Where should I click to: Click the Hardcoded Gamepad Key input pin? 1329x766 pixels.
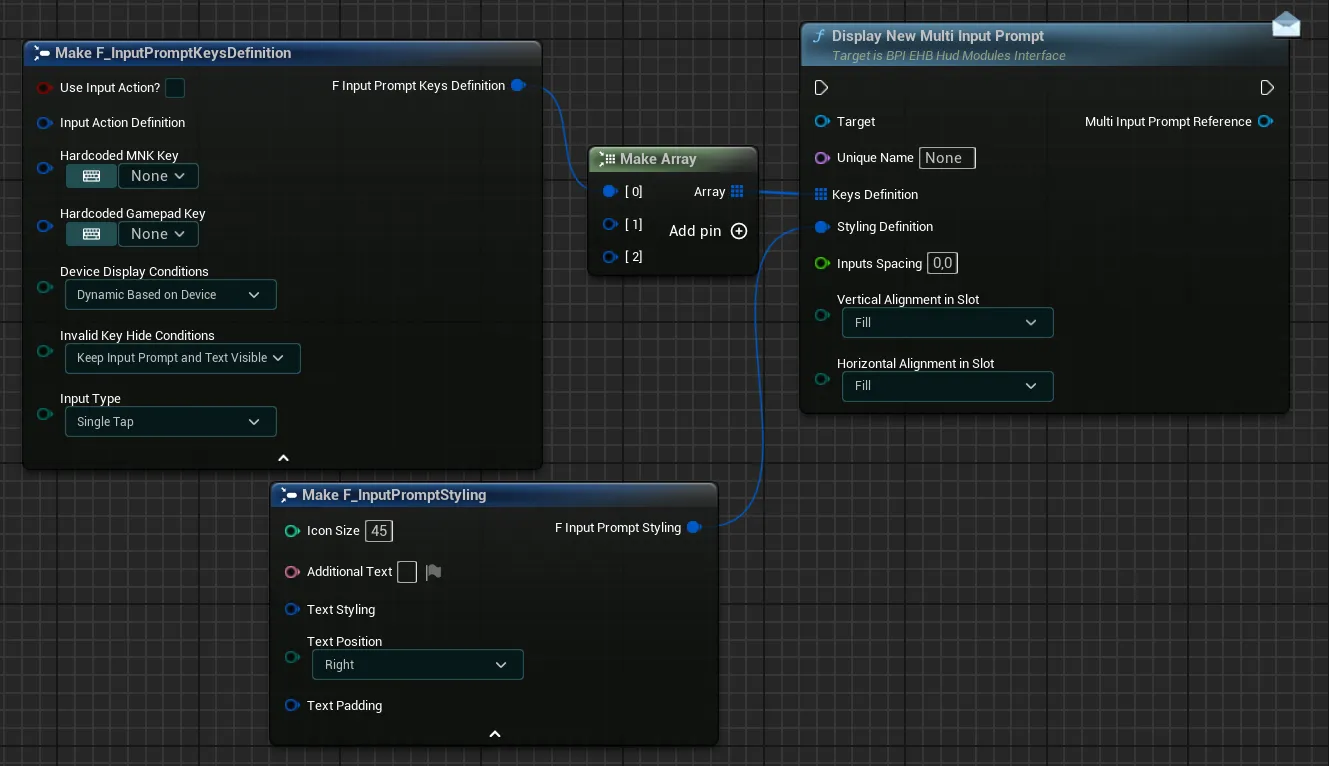44,226
